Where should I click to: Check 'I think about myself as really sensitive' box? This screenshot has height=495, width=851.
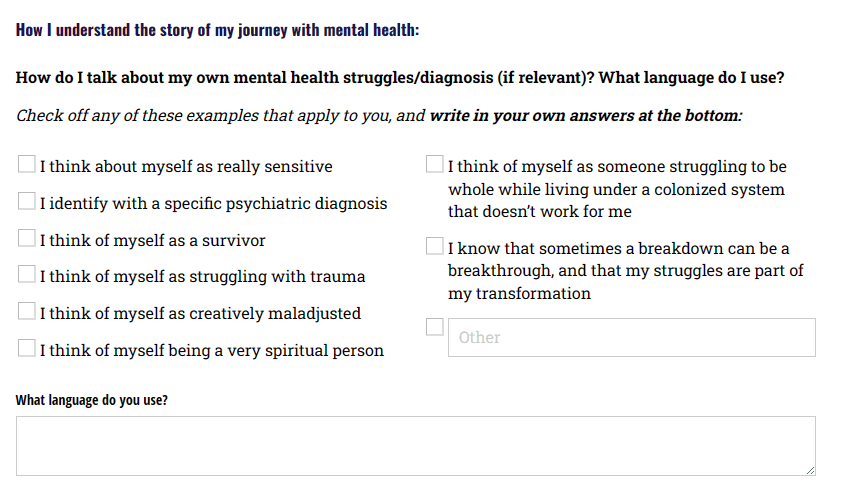[x=27, y=165]
